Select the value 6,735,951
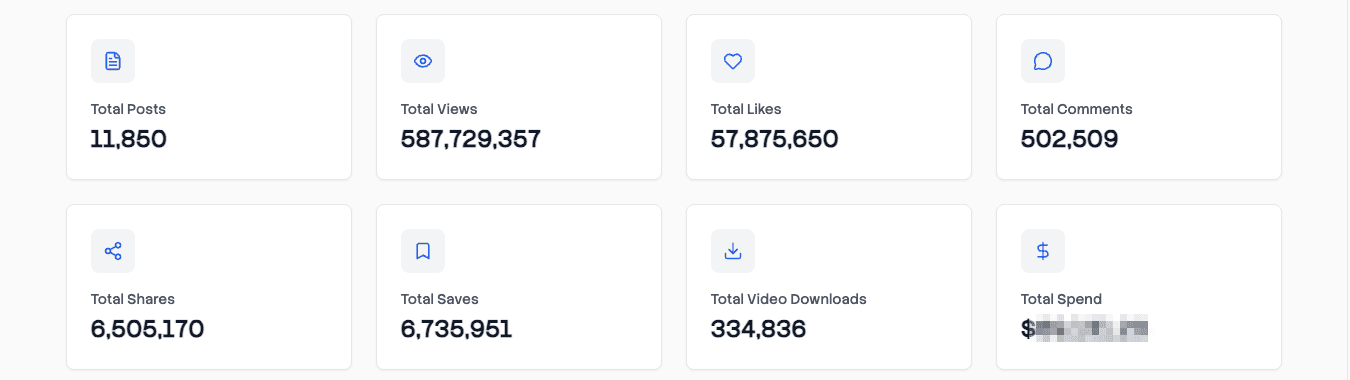This screenshot has height=380, width=1350. click(x=457, y=329)
